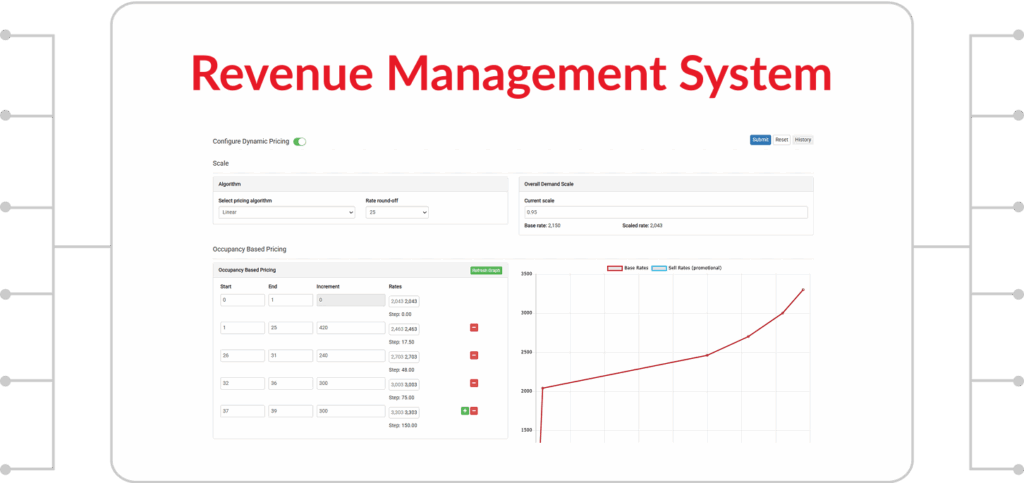1024x483 pixels.
Task: Click the blue Submit button
Action: pyautogui.click(x=760, y=140)
